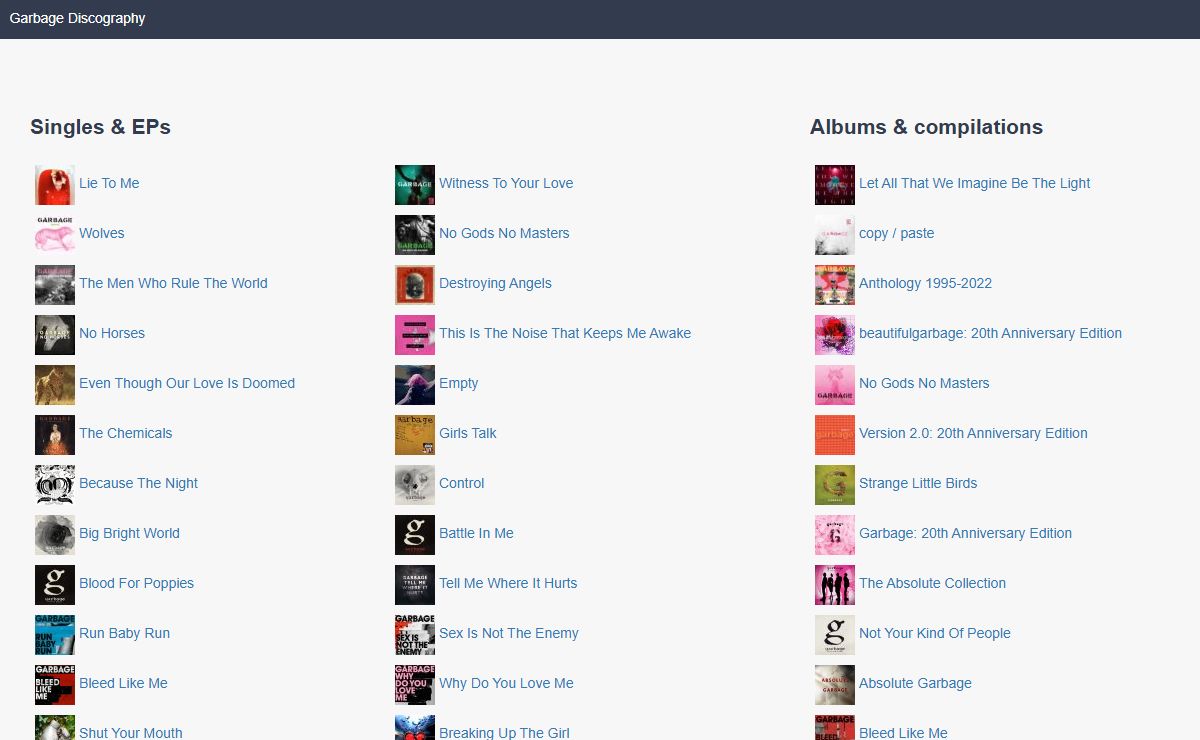This screenshot has width=1200, height=740.
Task: Open the Destroying Angels link
Action: tap(495, 283)
